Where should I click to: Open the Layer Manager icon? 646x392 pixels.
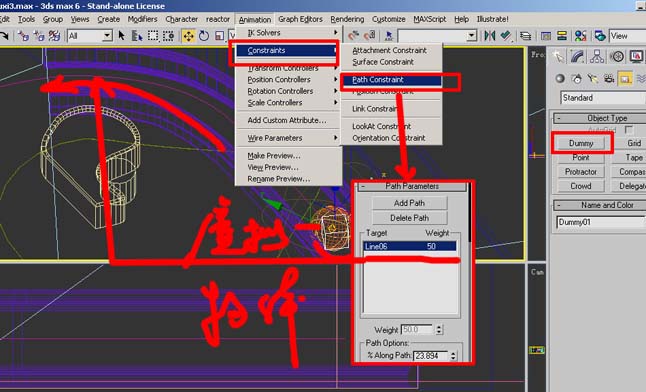click(525, 36)
